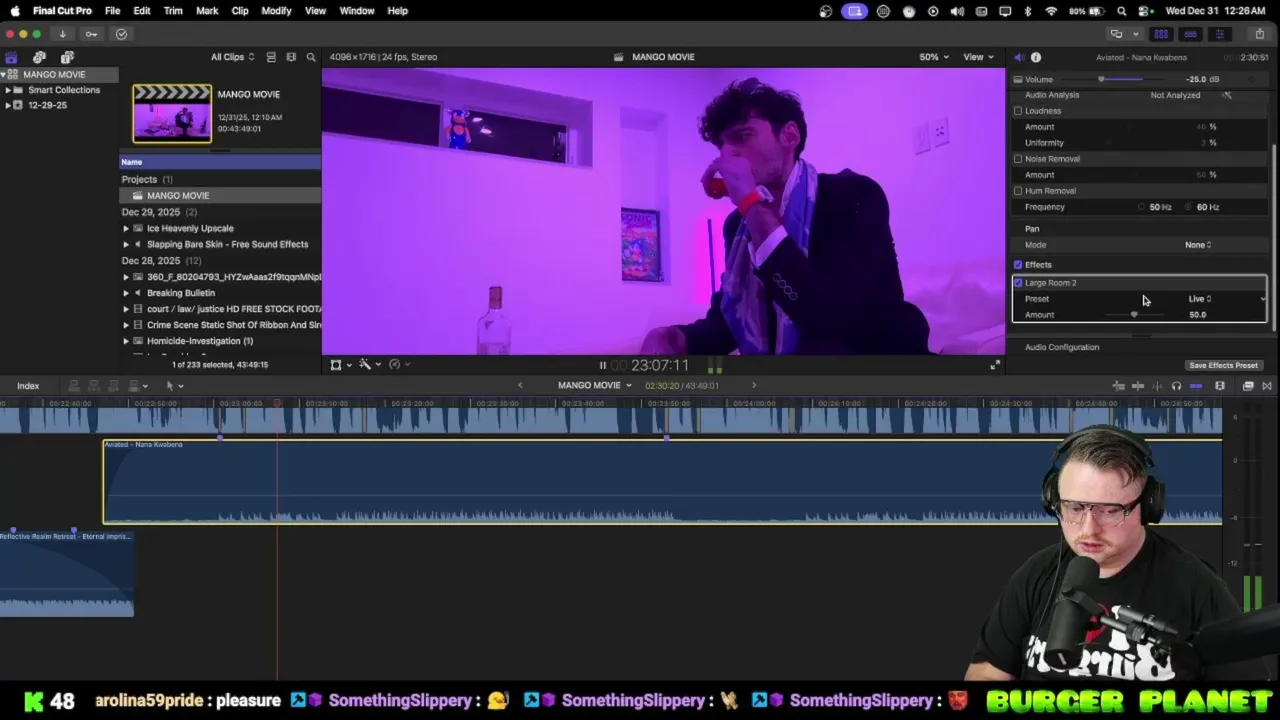Select the Audio inspector speaker tab
This screenshot has height=720, width=1280.
(x=1018, y=57)
